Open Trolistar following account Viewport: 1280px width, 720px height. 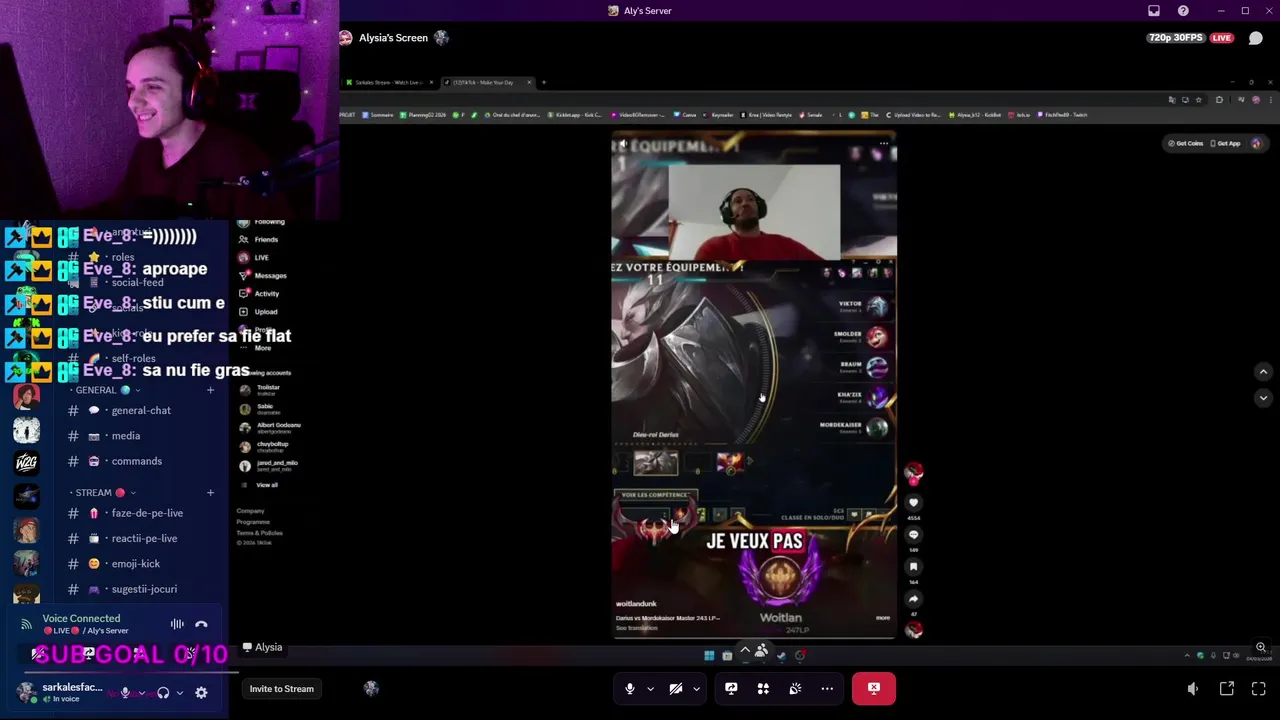coord(260,390)
